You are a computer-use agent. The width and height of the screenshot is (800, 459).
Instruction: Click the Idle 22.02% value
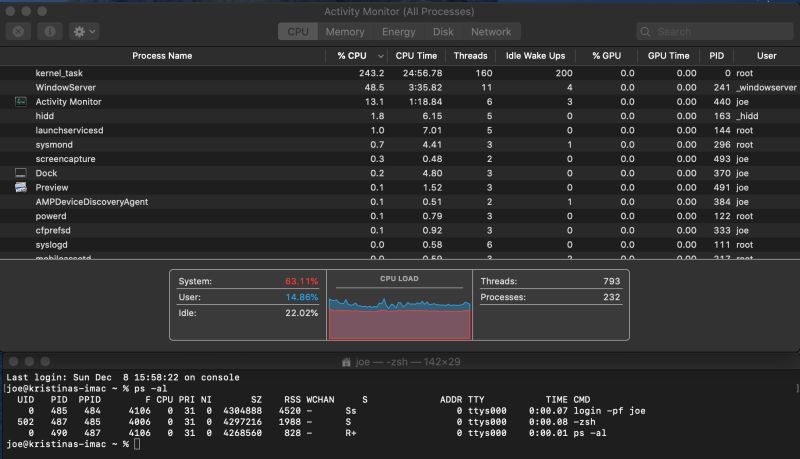302,313
